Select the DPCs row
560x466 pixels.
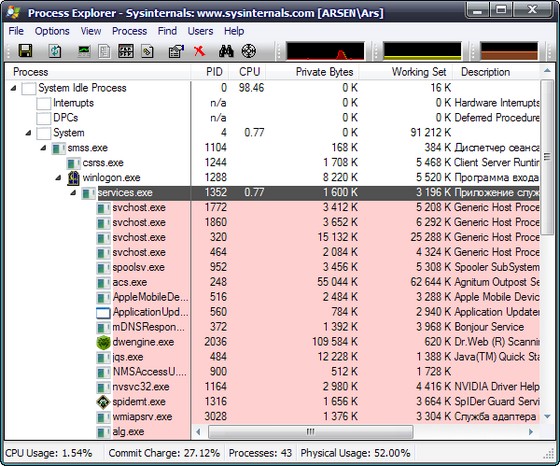point(273,118)
